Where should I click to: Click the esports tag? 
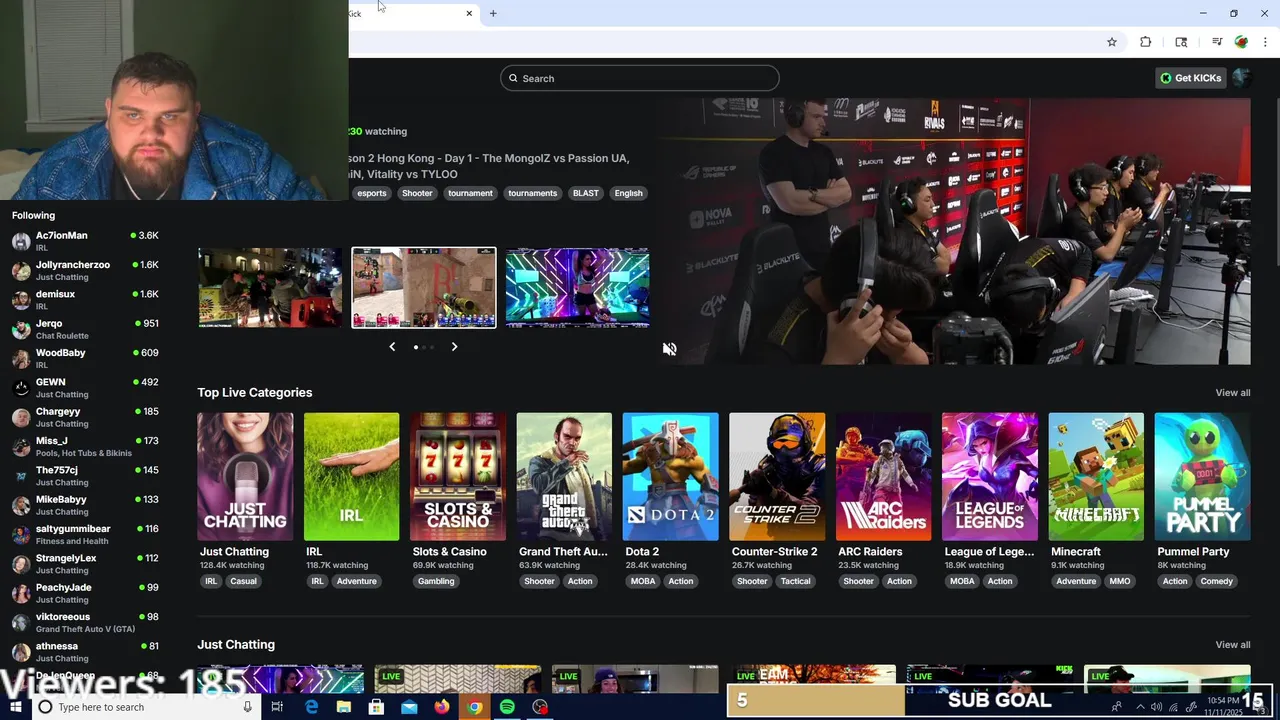pos(372,193)
